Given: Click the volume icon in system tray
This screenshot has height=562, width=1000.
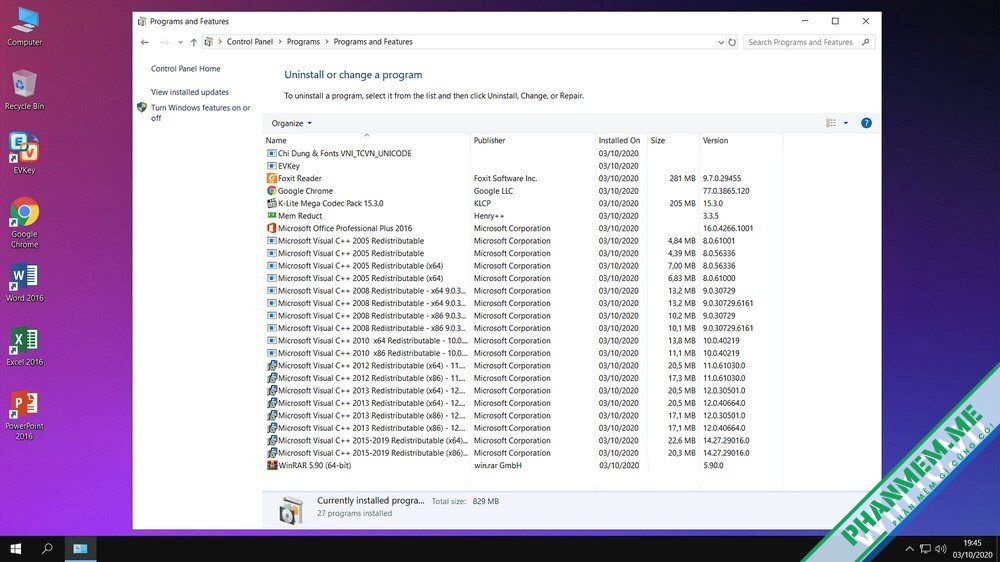Looking at the screenshot, I should [x=941, y=549].
